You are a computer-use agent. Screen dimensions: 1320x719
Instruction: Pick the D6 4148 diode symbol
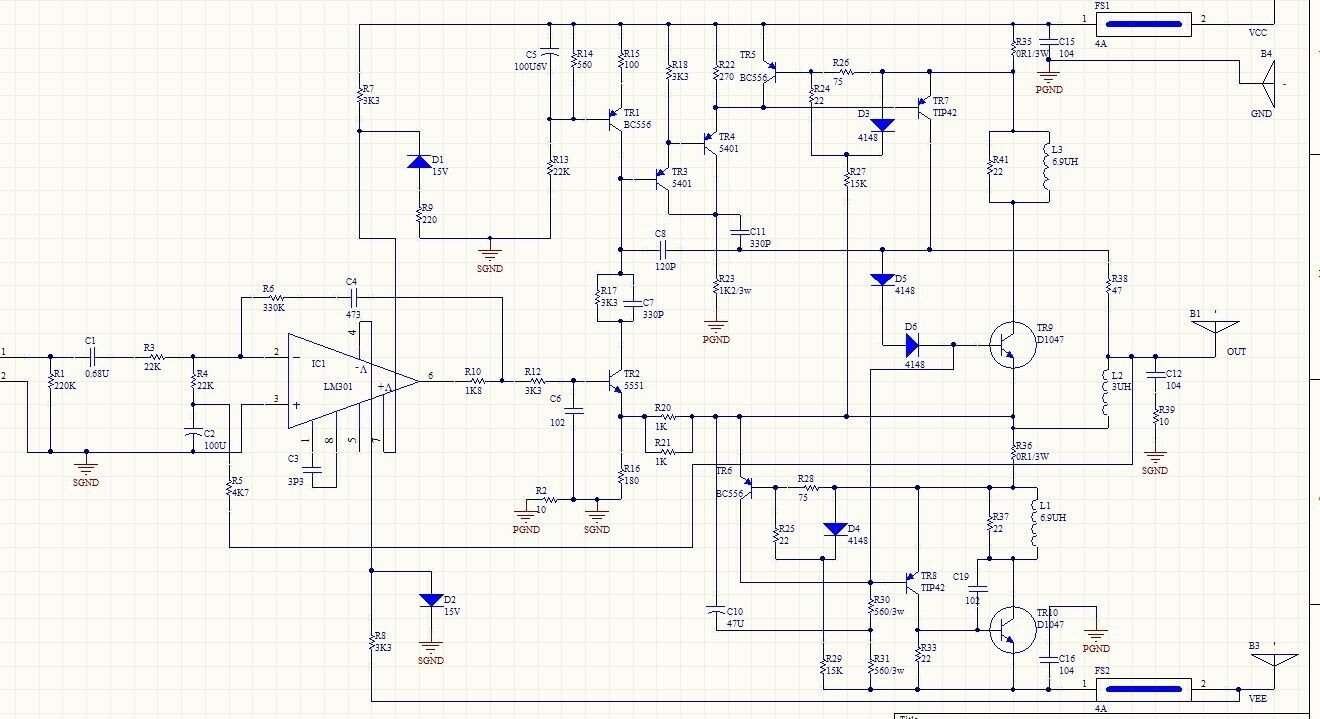tap(911, 346)
